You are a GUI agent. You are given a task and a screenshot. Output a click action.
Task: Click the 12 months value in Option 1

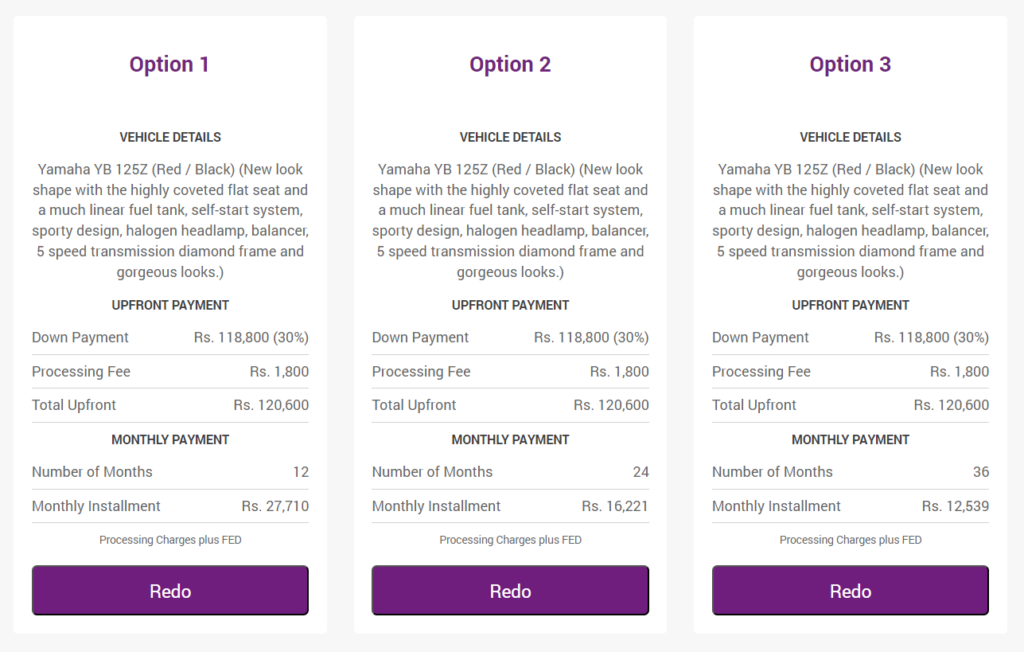[x=301, y=472]
